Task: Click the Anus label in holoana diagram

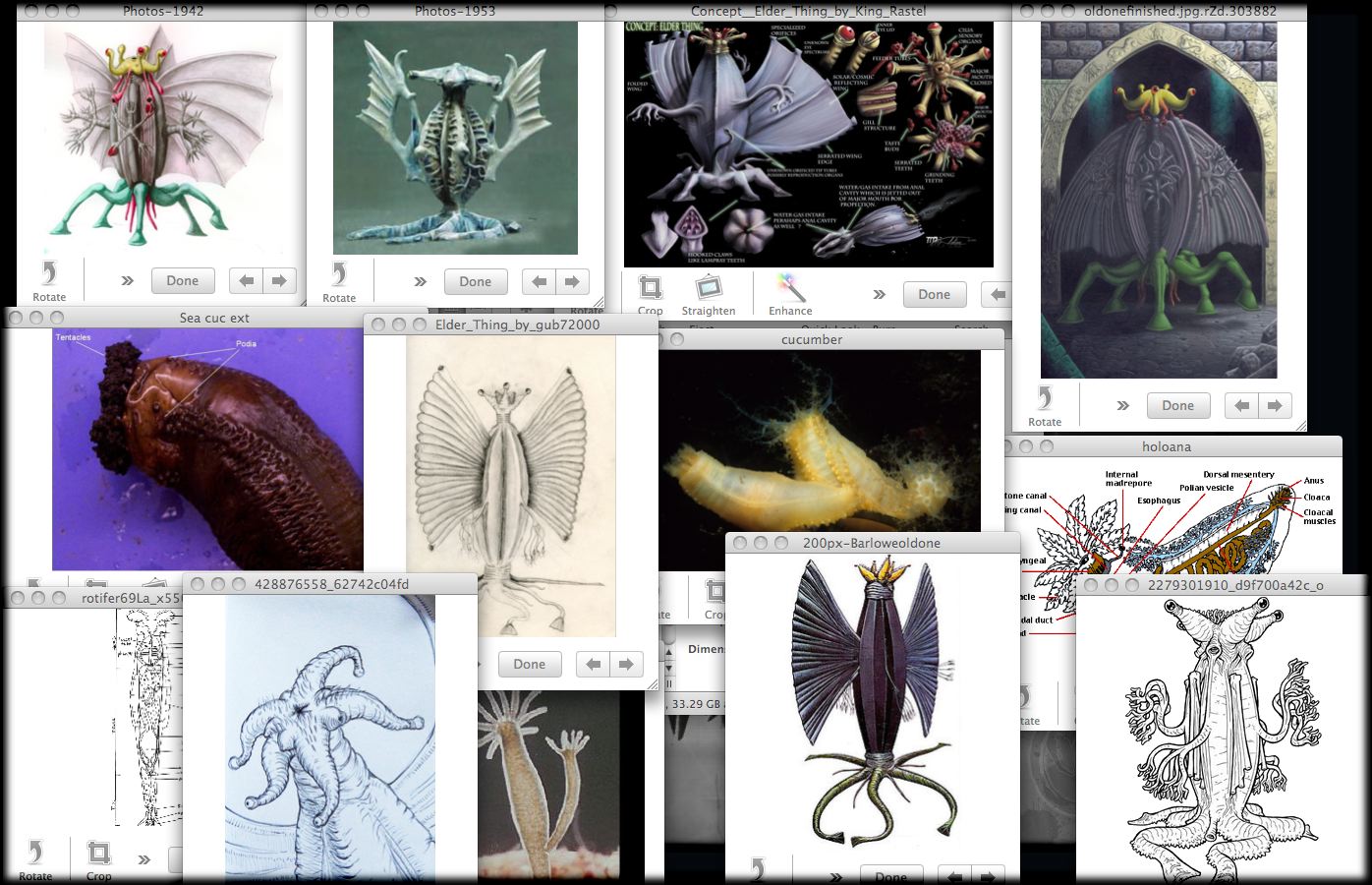Action: tap(1314, 481)
